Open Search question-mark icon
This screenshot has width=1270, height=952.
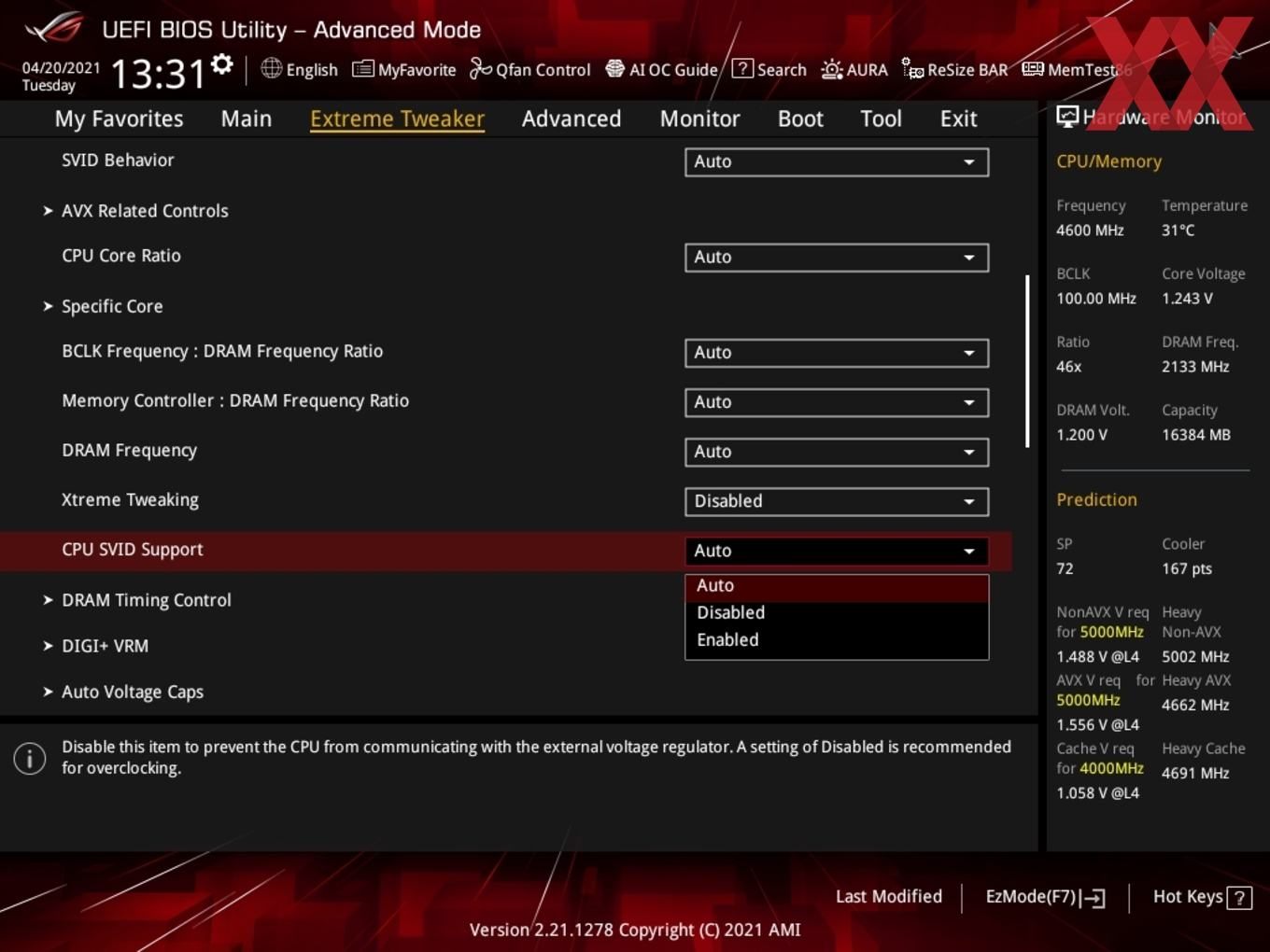[x=742, y=69]
